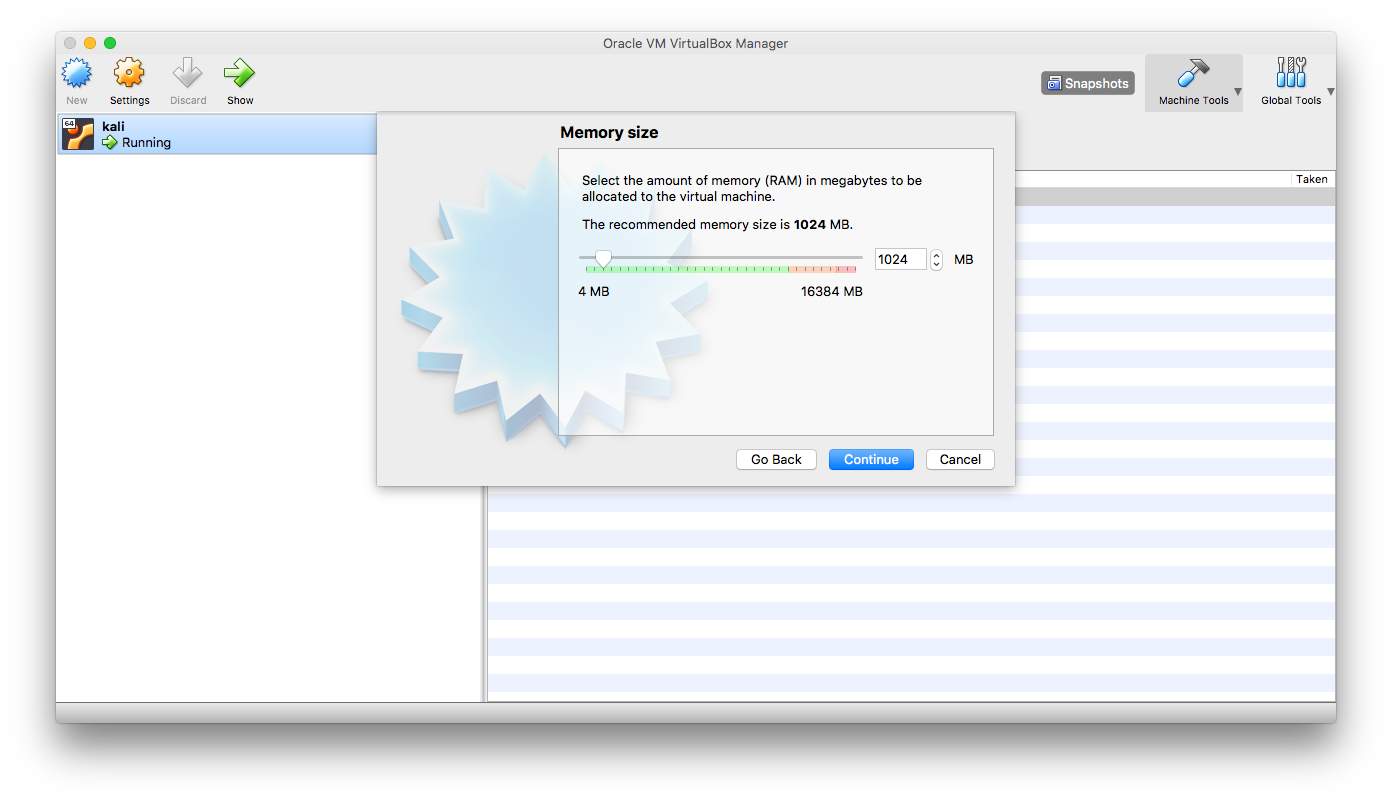Viewport: 1392px width, 803px height.
Task: Click the Discard arrow icon
Action: tap(187, 74)
